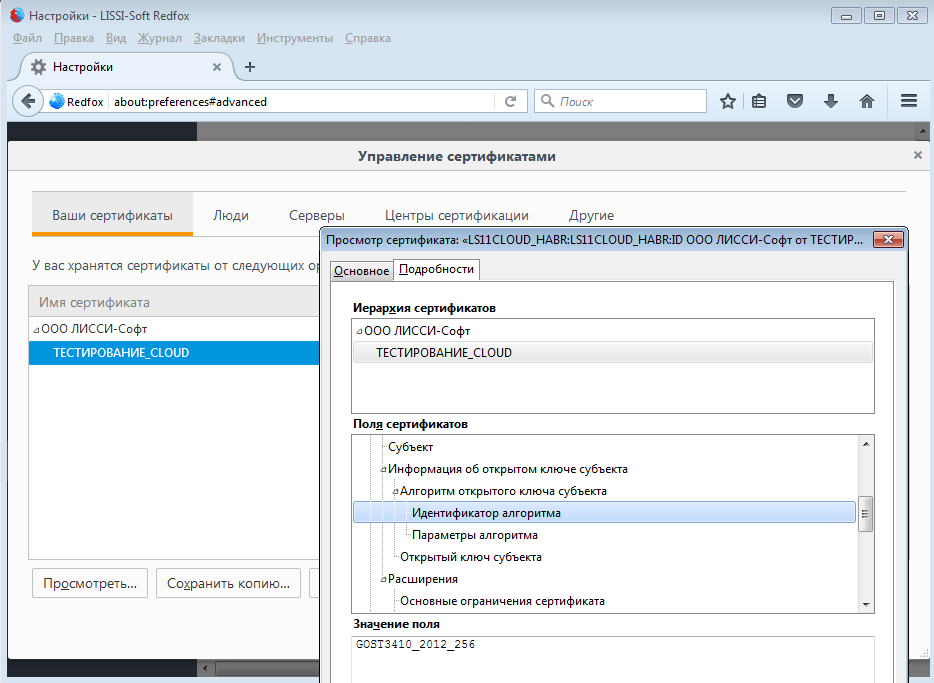This screenshot has width=934, height=683.
Task: Click the Сохранить копию... button
Action: click(x=228, y=583)
